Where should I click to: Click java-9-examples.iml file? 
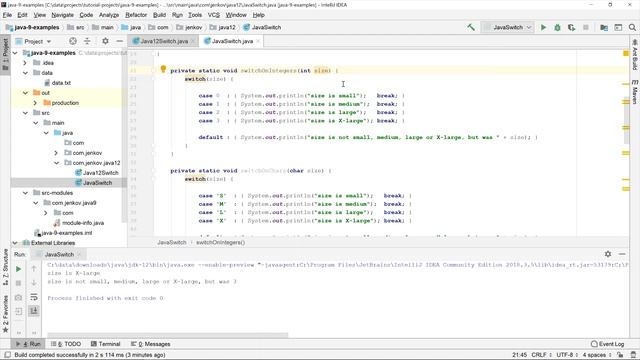67,233
